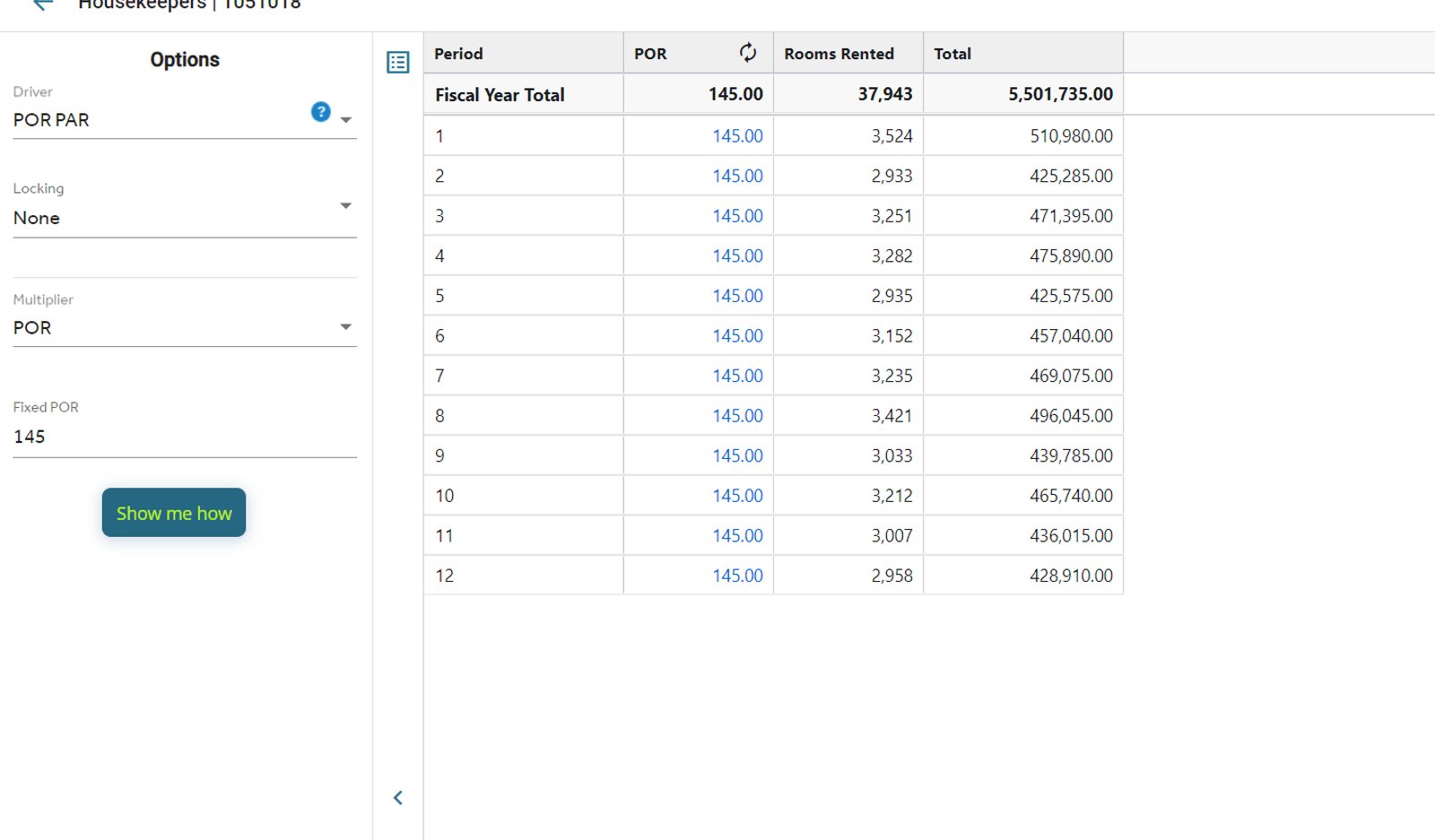The image size is (1435, 840).
Task: Select the Total cell showing 510,980.00
Action: [x=1023, y=136]
